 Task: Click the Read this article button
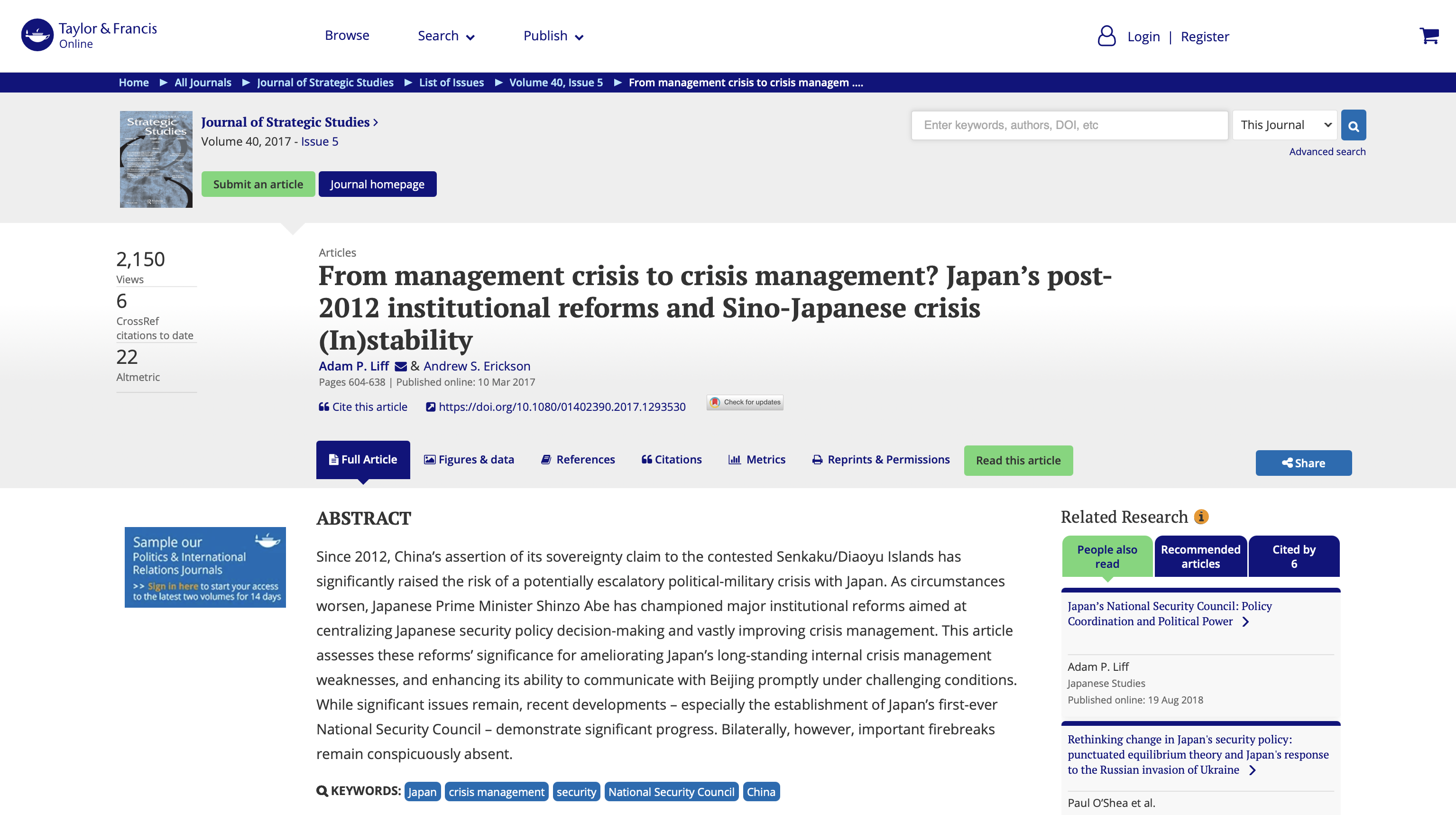click(x=1018, y=460)
